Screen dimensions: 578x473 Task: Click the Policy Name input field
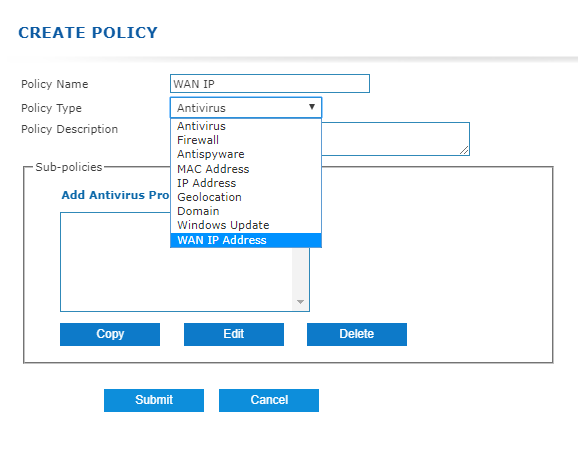(x=270, y=84)
